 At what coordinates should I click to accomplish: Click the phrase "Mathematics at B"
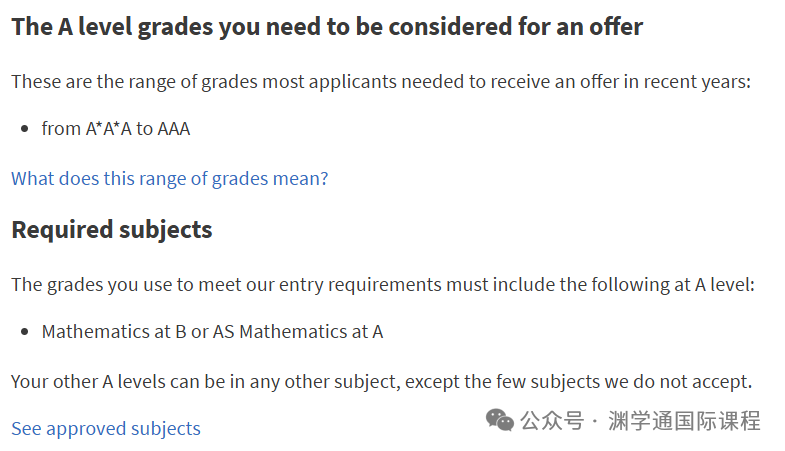click(x=114, y=332)
